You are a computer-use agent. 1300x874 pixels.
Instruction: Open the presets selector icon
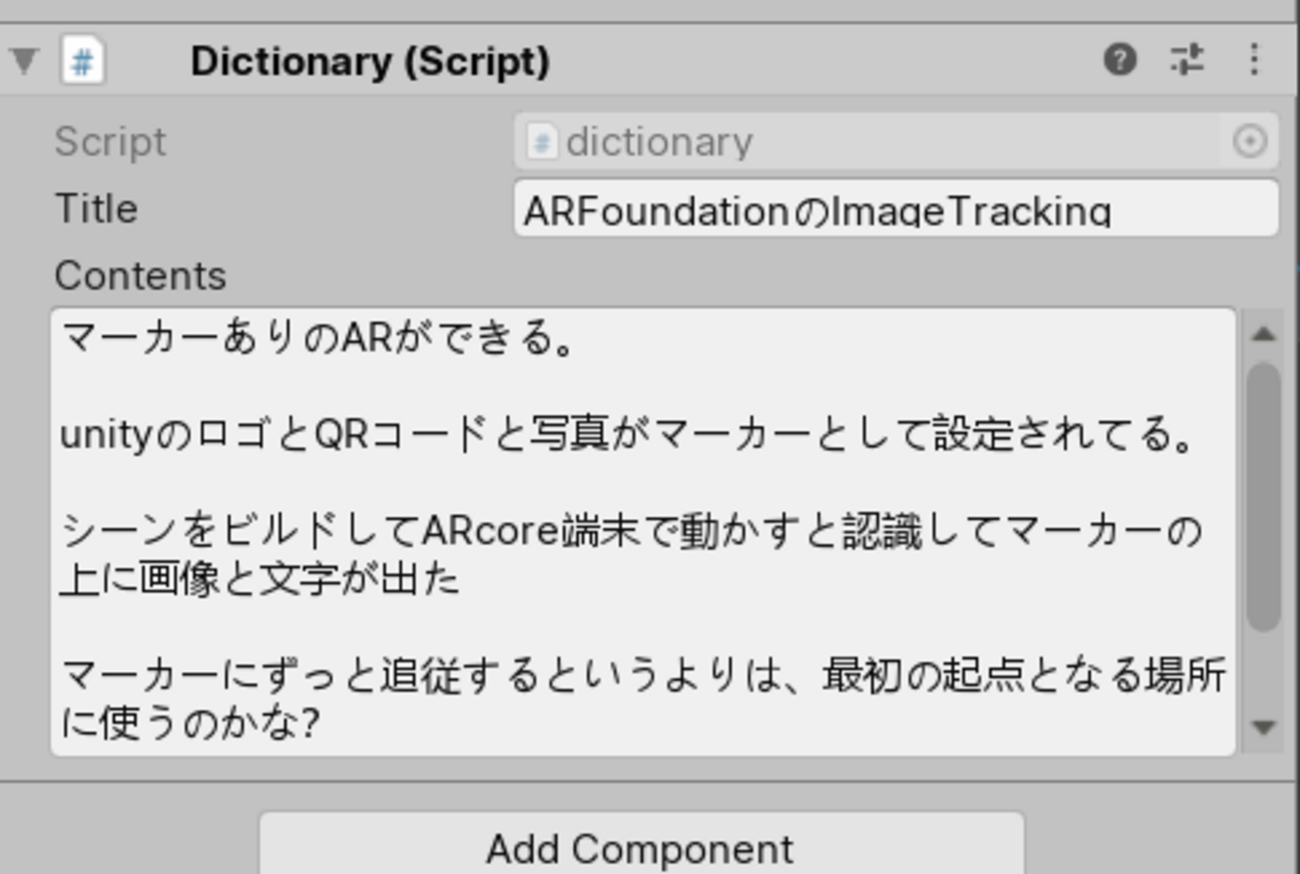1187,61
